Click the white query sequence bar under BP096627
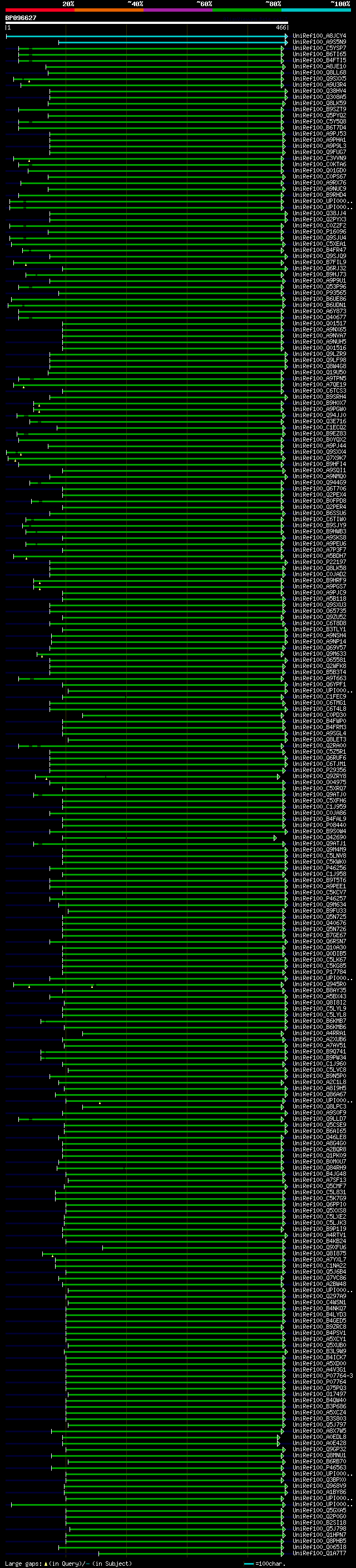 click(147, 23)
